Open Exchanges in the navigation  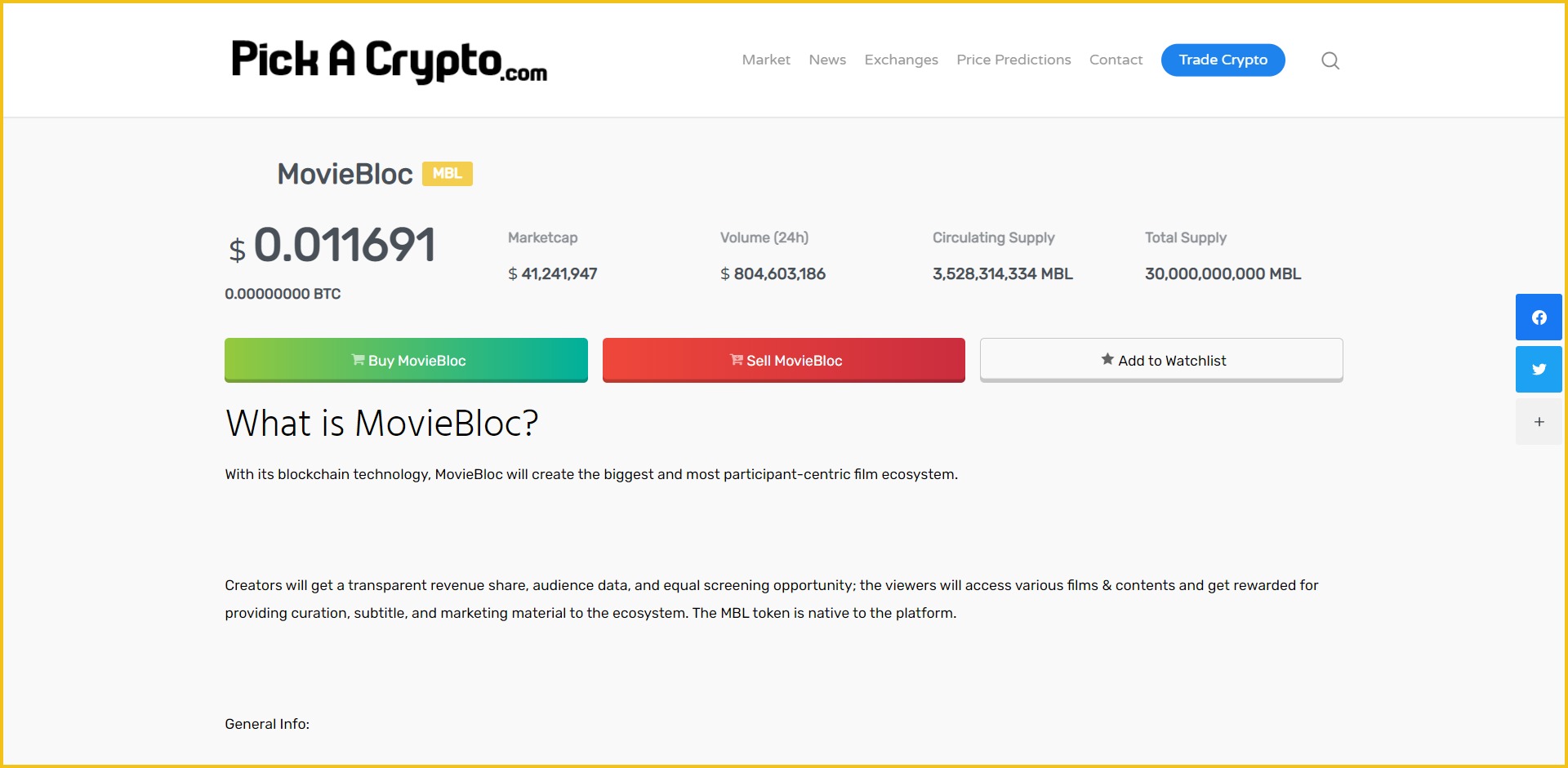[x=901, y=60]
